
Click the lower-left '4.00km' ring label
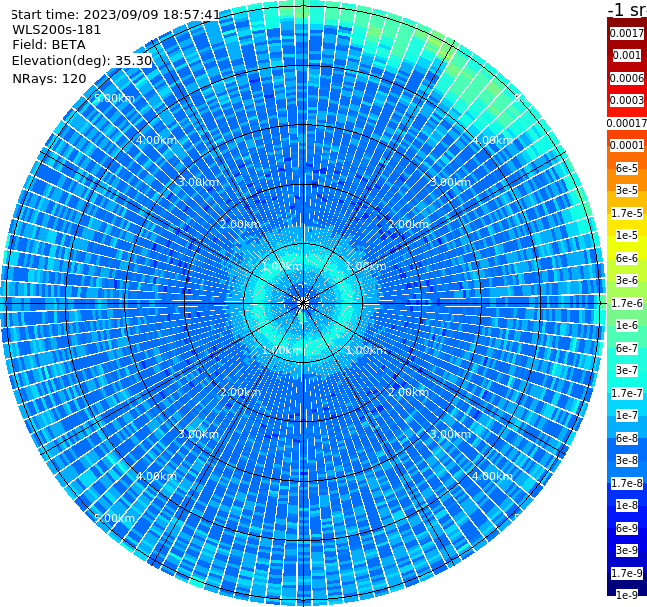tap(156, 476)
